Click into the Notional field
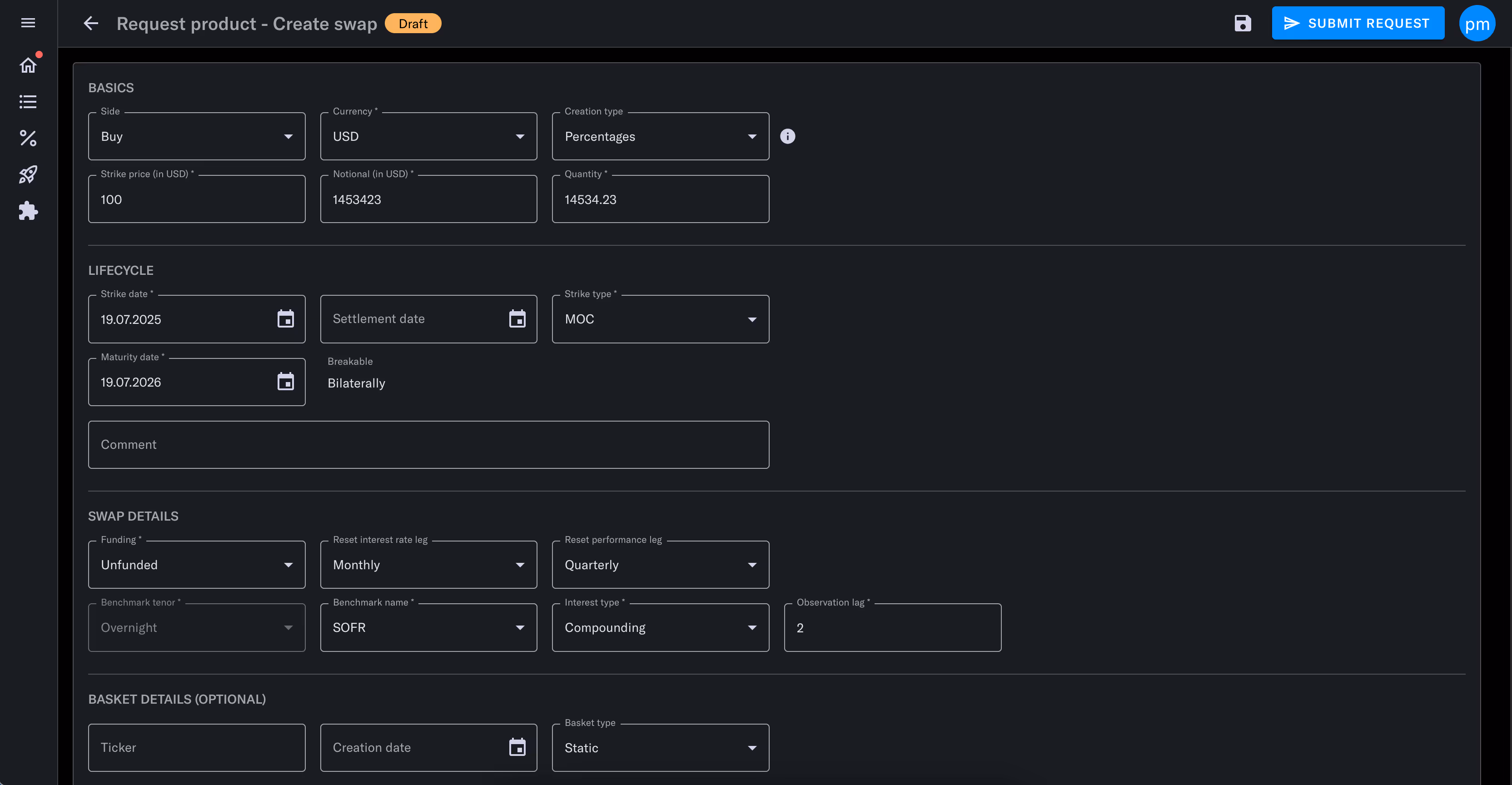The height and width of the screenshot is (785, 1512). [428, 199]
